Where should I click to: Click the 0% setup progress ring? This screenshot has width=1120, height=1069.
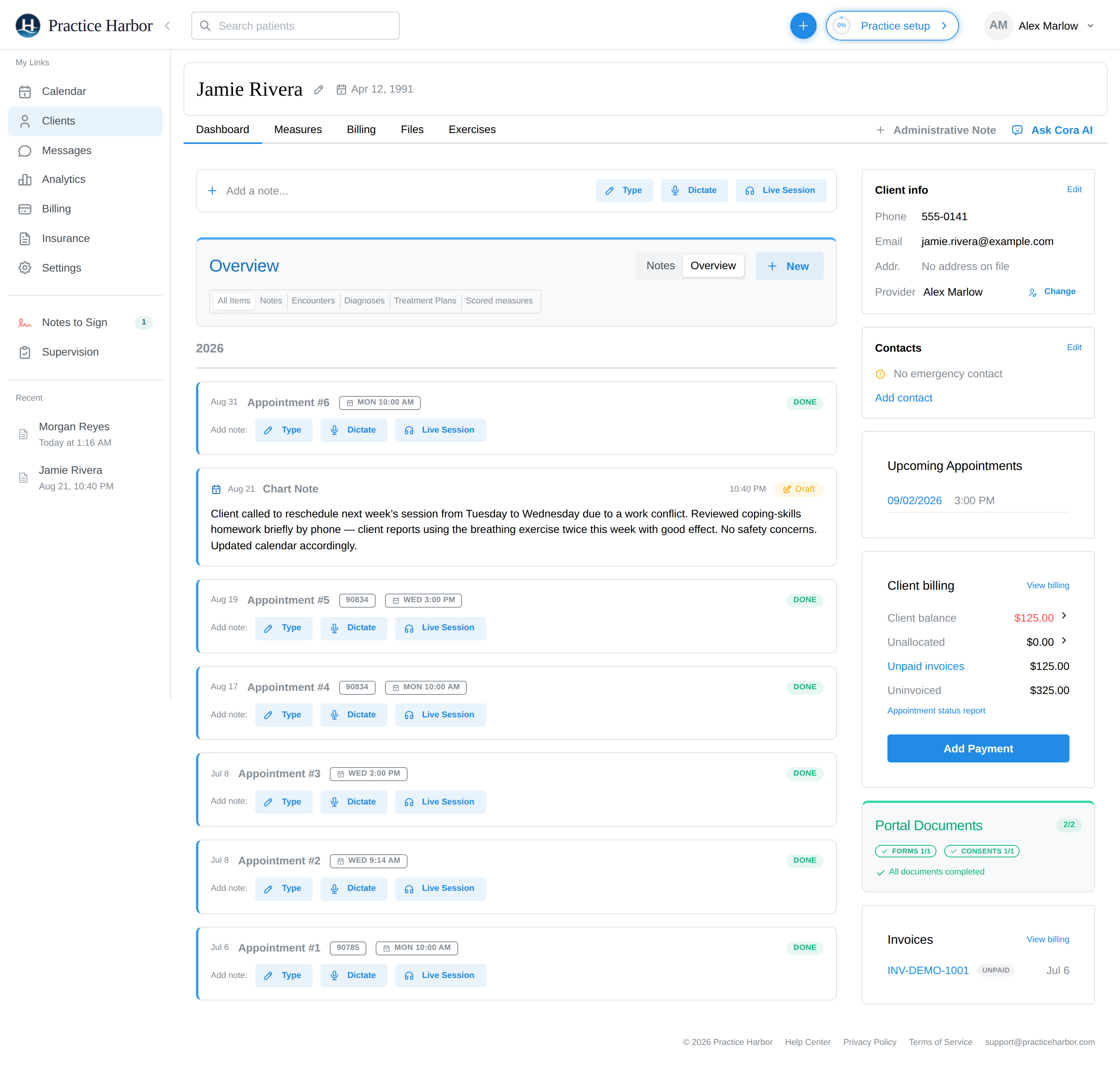[x=842, y=26]
